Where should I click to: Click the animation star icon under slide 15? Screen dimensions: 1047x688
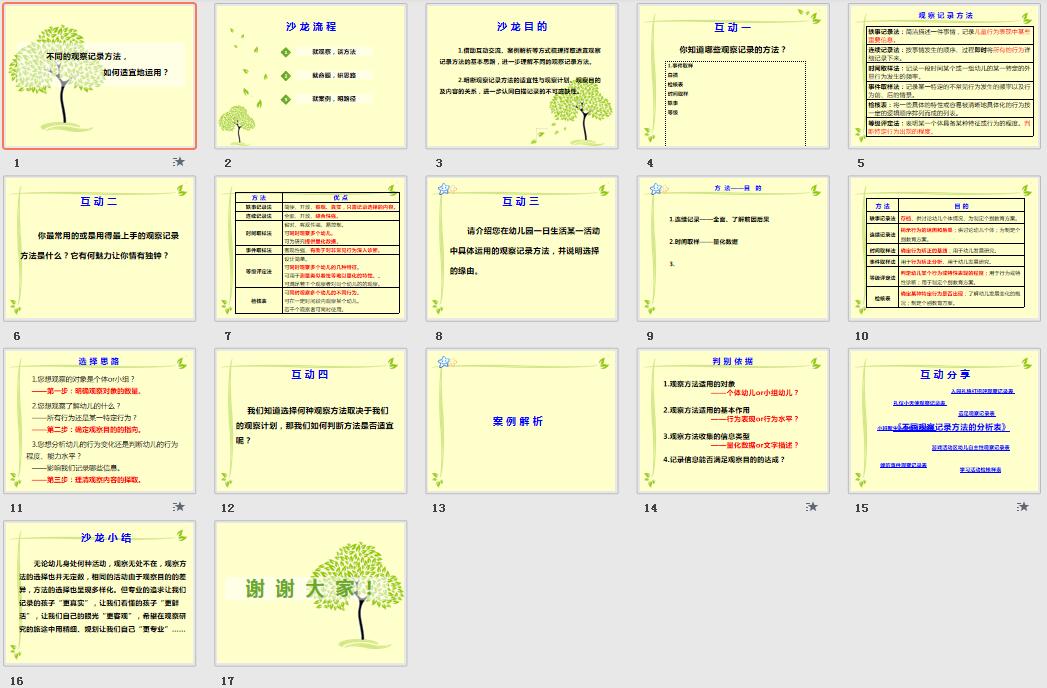[1023, 507]
